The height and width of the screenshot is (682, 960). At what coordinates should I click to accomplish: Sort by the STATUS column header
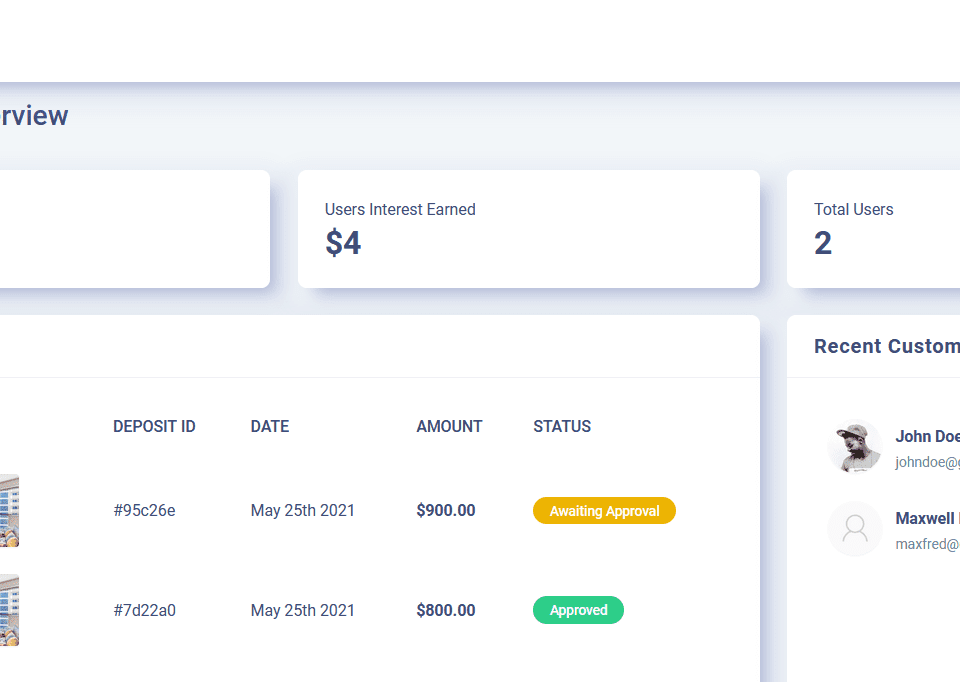[561, 426]
